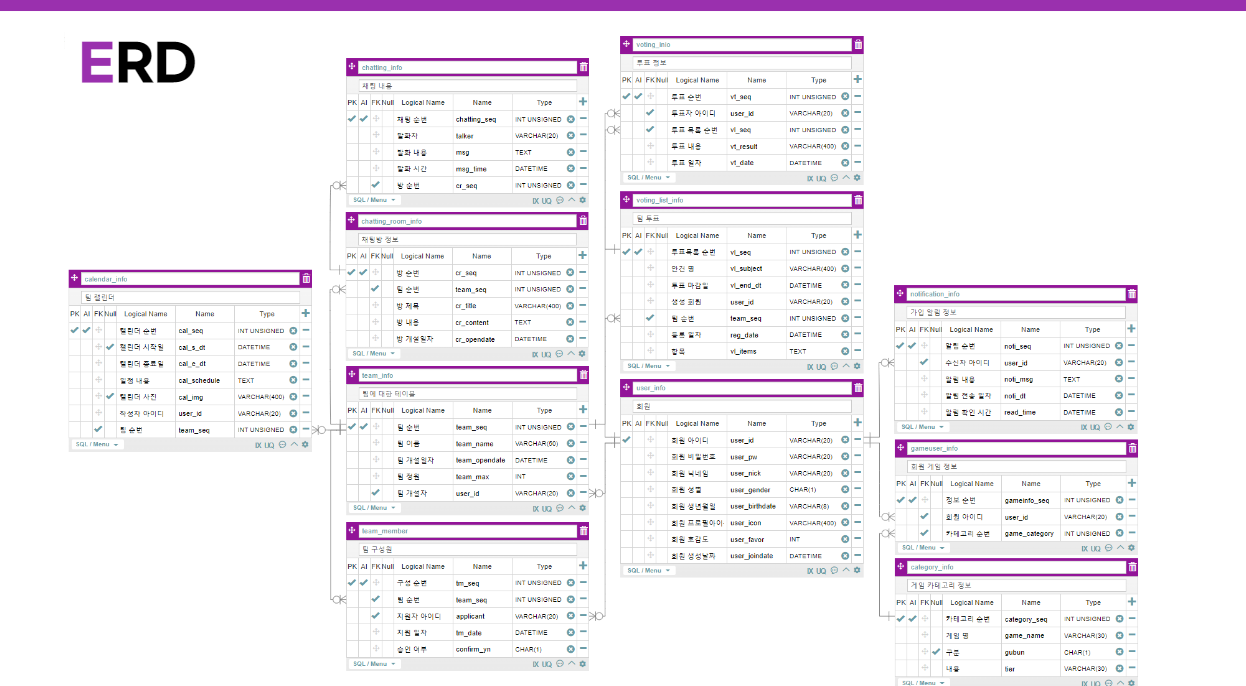Viewport: 1246px width, 686px height.
Task: Add a new column to user_info with plus icon
Action: click(856, 422)
